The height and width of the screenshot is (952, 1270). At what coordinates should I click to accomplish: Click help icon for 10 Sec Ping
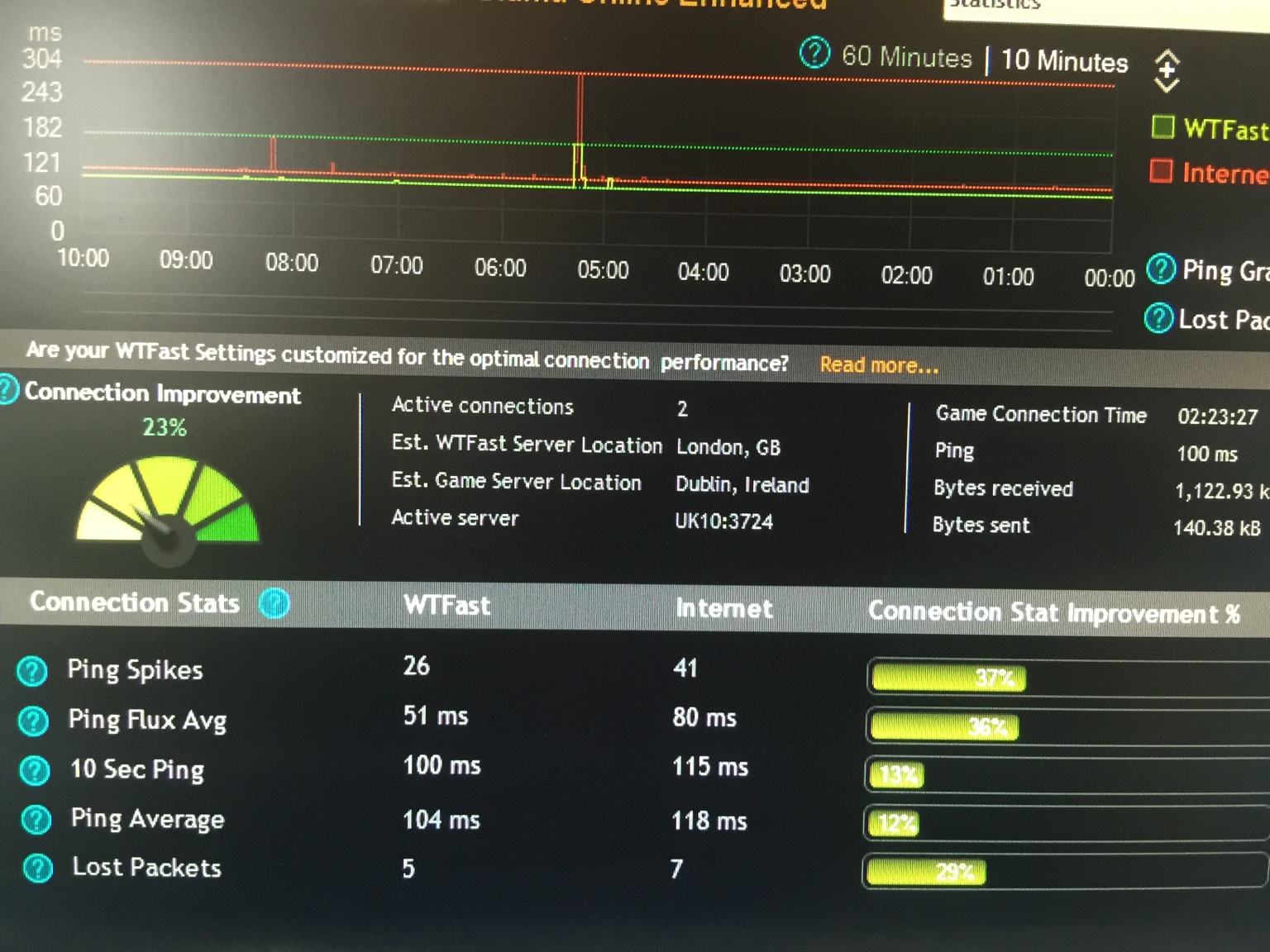click(35, 770)
